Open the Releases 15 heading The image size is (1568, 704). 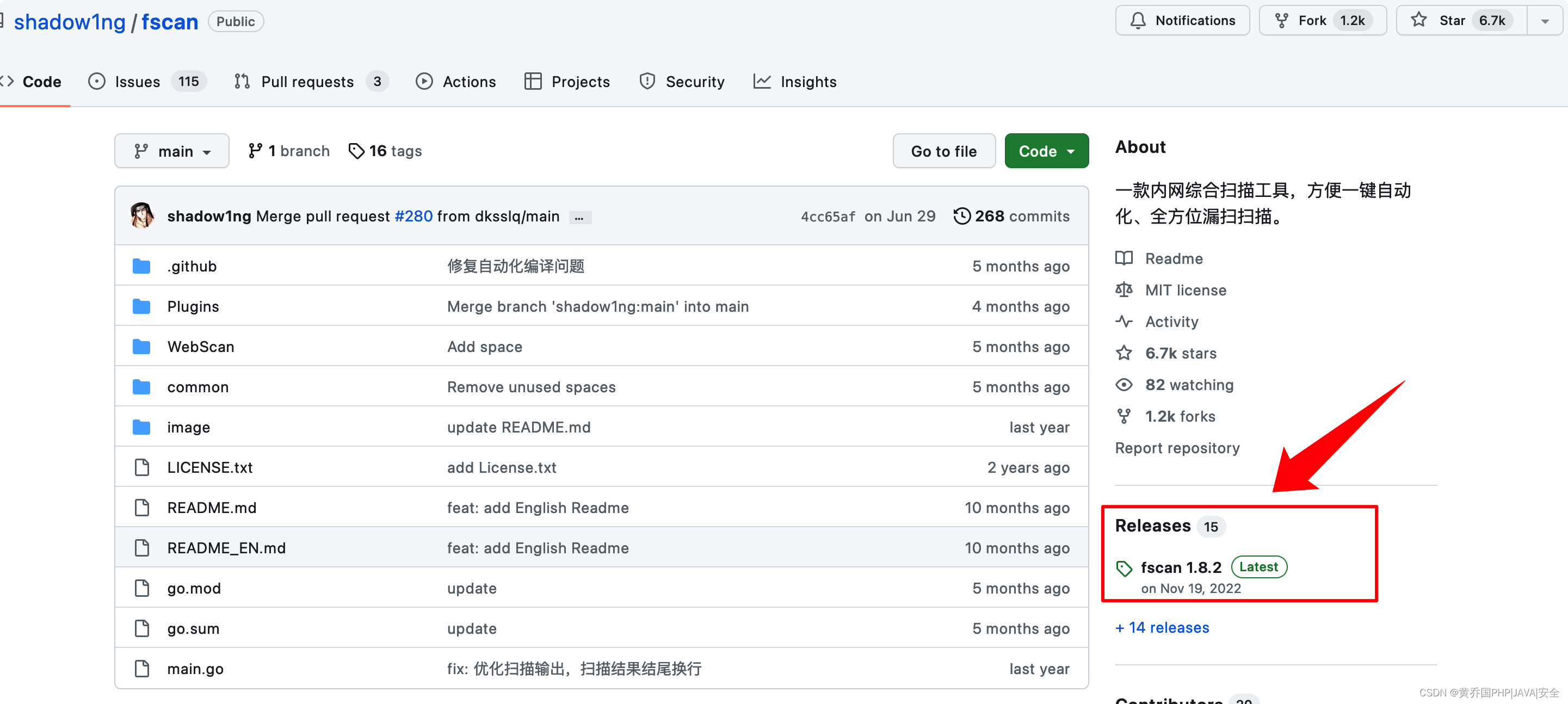point(1169,526)
